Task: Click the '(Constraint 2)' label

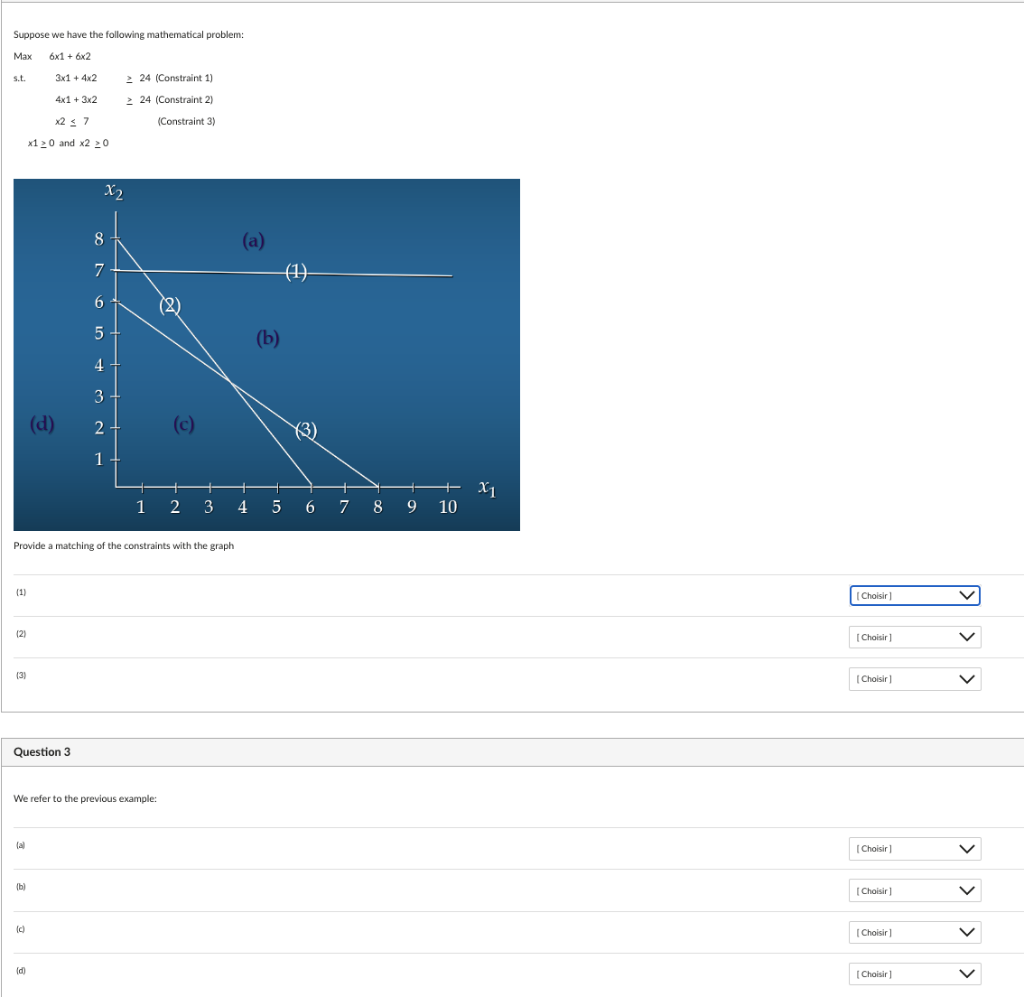Action: point(184,99)
